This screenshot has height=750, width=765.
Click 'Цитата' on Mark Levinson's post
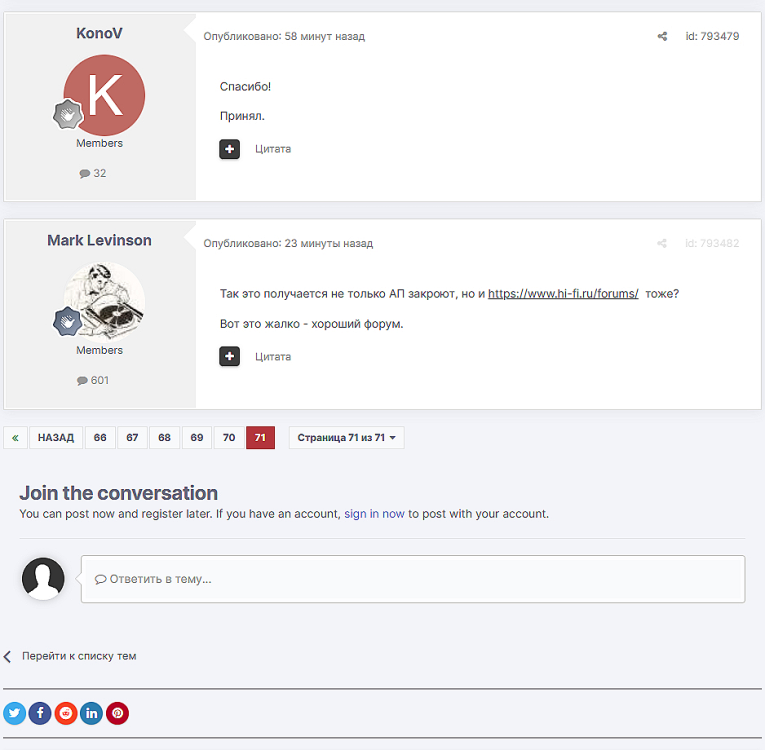pyautogui.click(x=273, y=356)
